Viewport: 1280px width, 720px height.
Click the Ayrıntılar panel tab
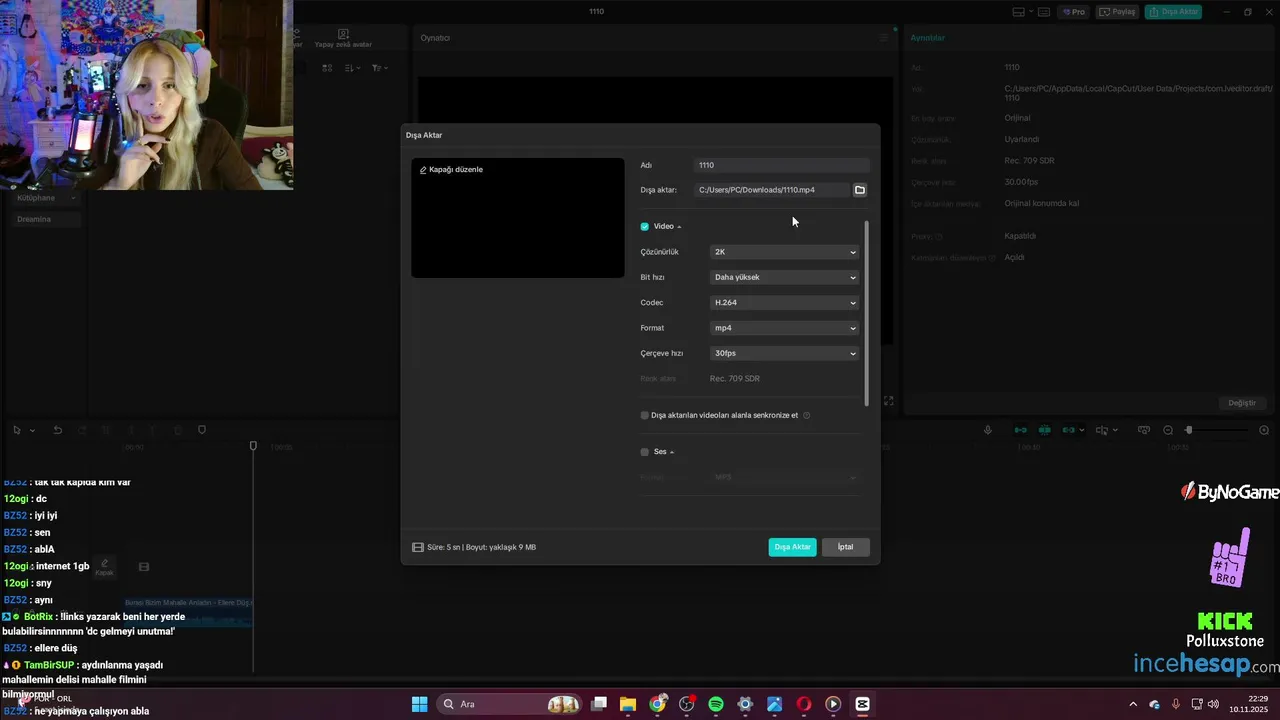coord(927,38)
